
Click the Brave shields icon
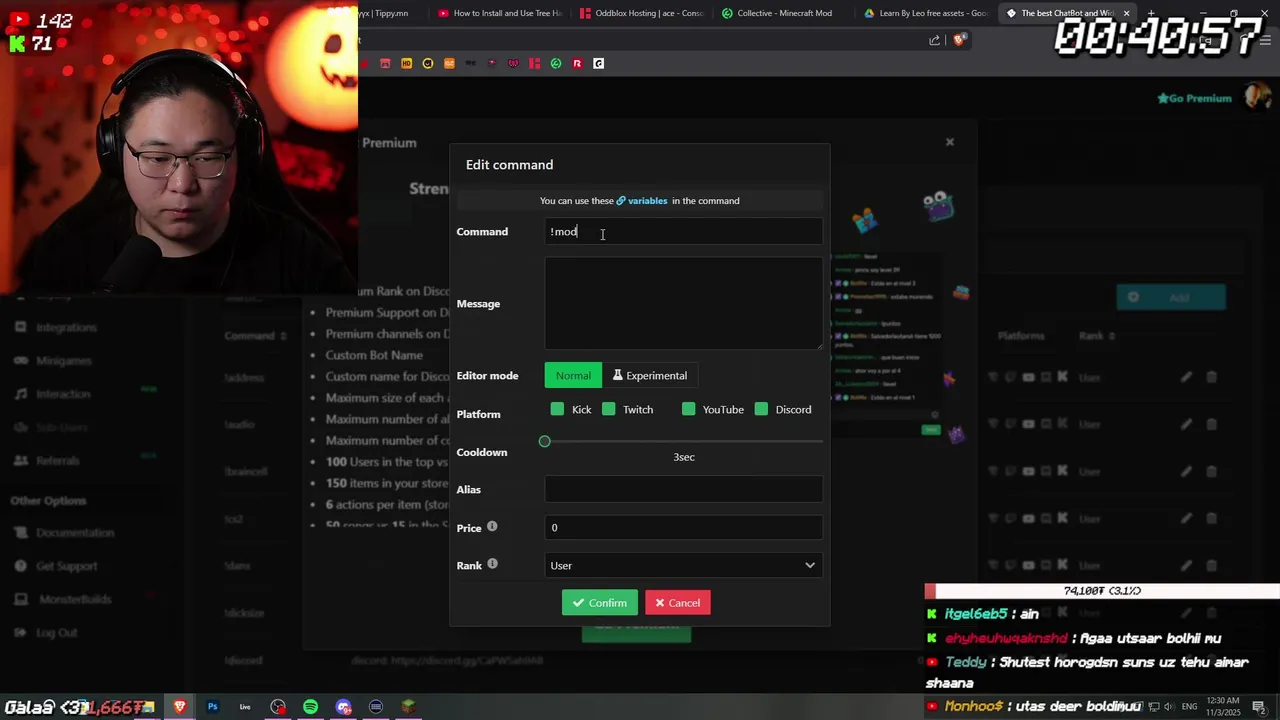point(959,40)
